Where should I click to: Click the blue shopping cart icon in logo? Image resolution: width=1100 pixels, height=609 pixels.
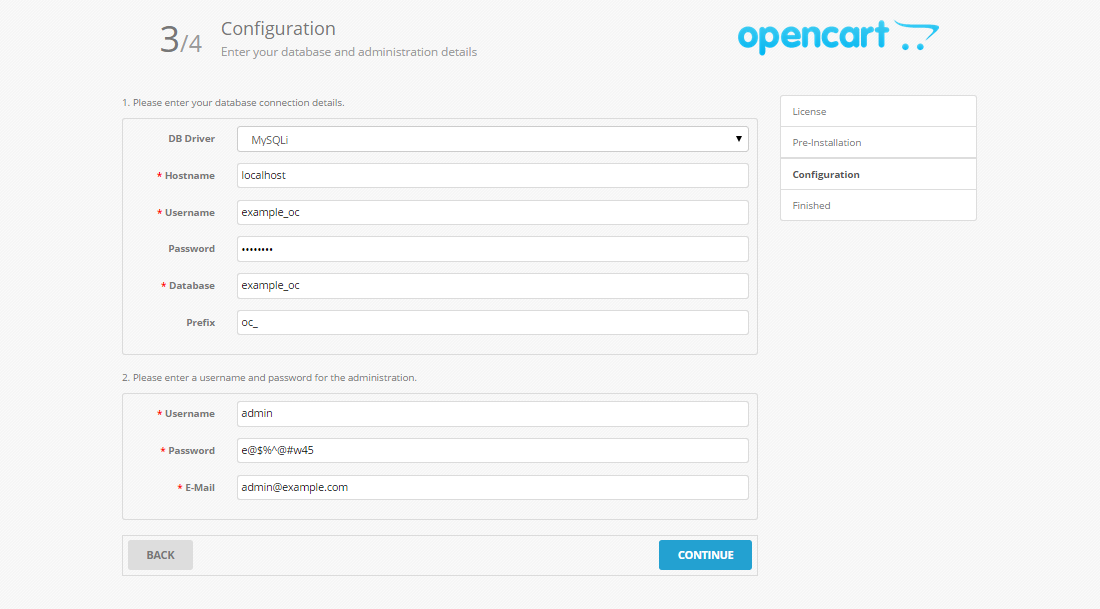click(x=922, y=36)
